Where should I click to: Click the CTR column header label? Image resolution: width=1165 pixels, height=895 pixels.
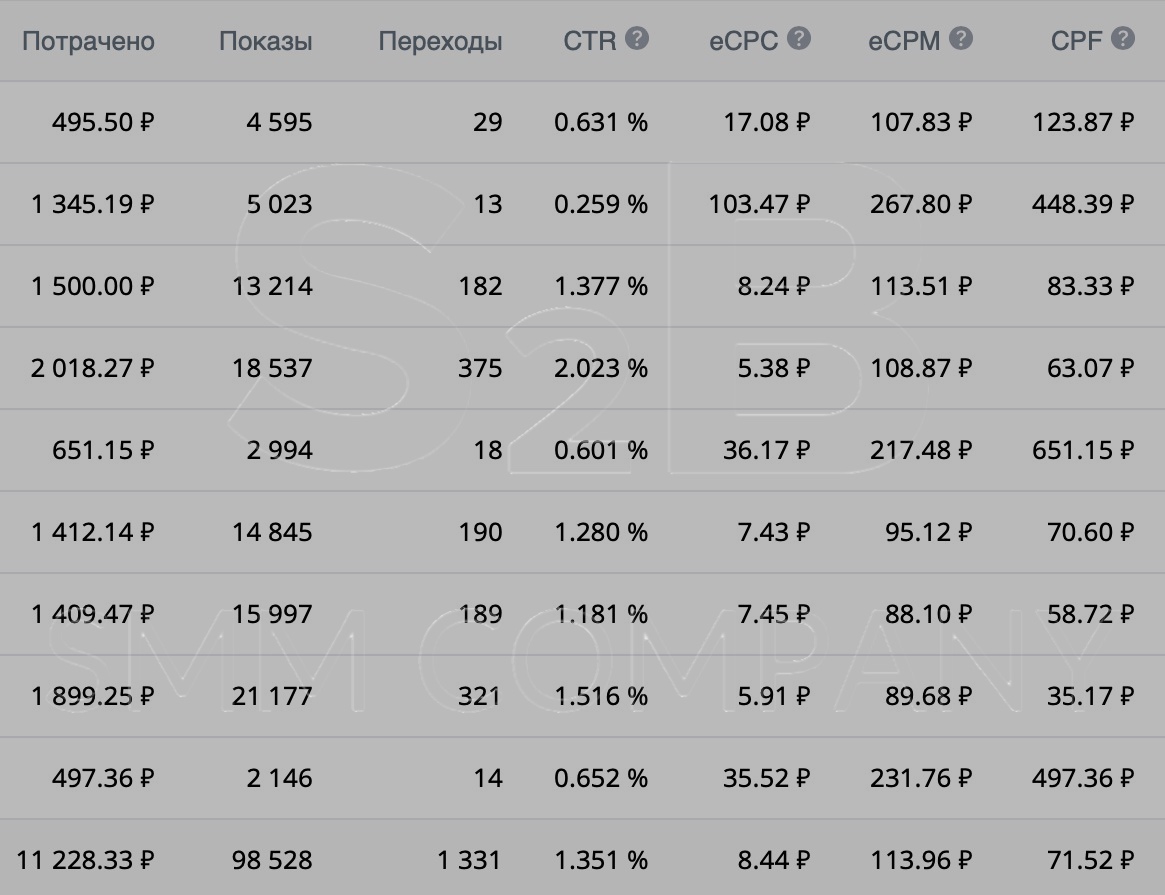point(590,41)
